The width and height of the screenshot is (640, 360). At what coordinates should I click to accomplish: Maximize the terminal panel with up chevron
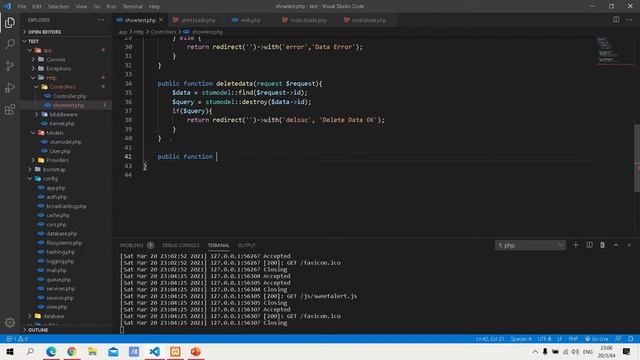click(x=616, y=245)
